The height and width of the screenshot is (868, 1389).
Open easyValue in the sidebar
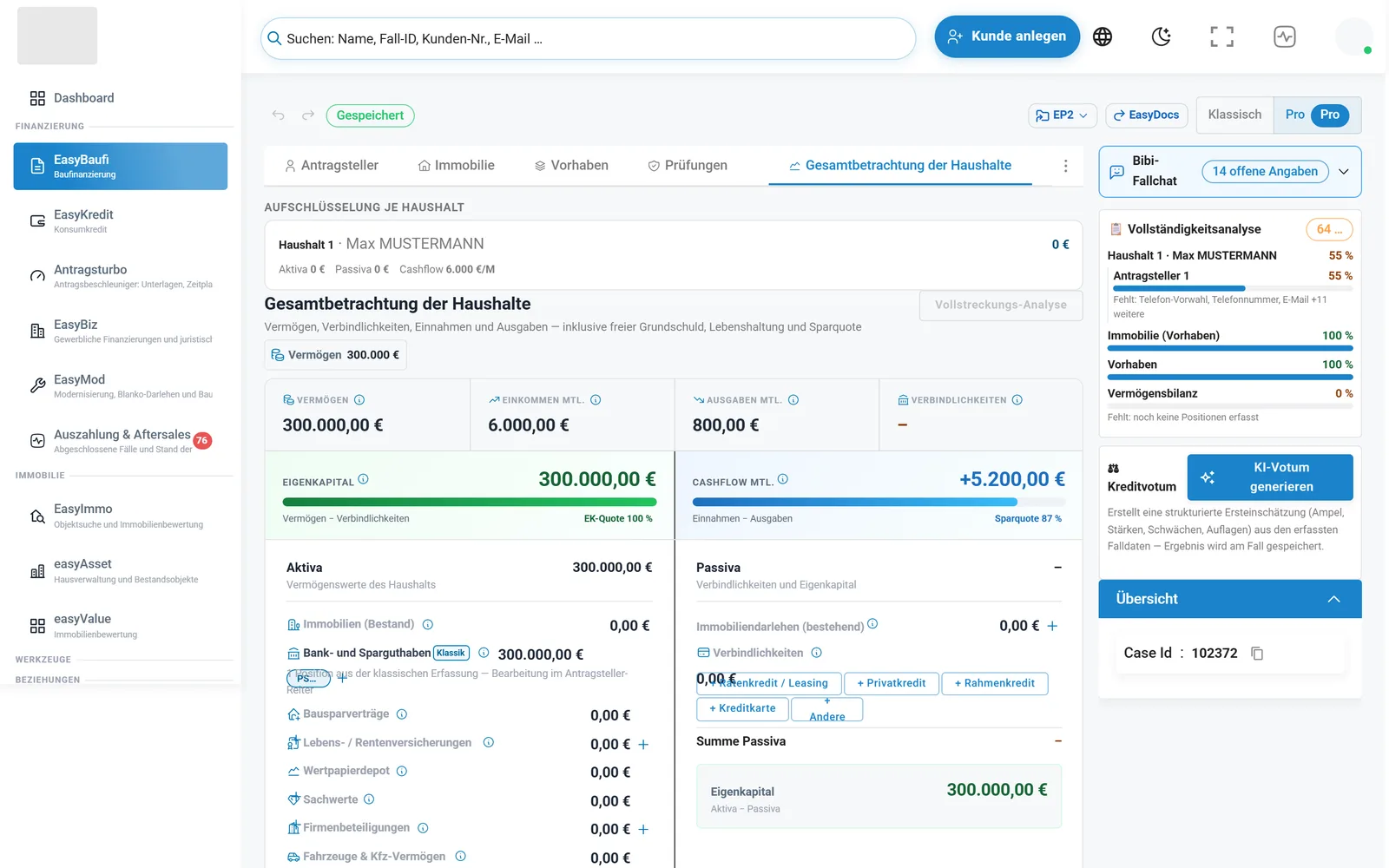pyautogui.click(x=121, y=625)
